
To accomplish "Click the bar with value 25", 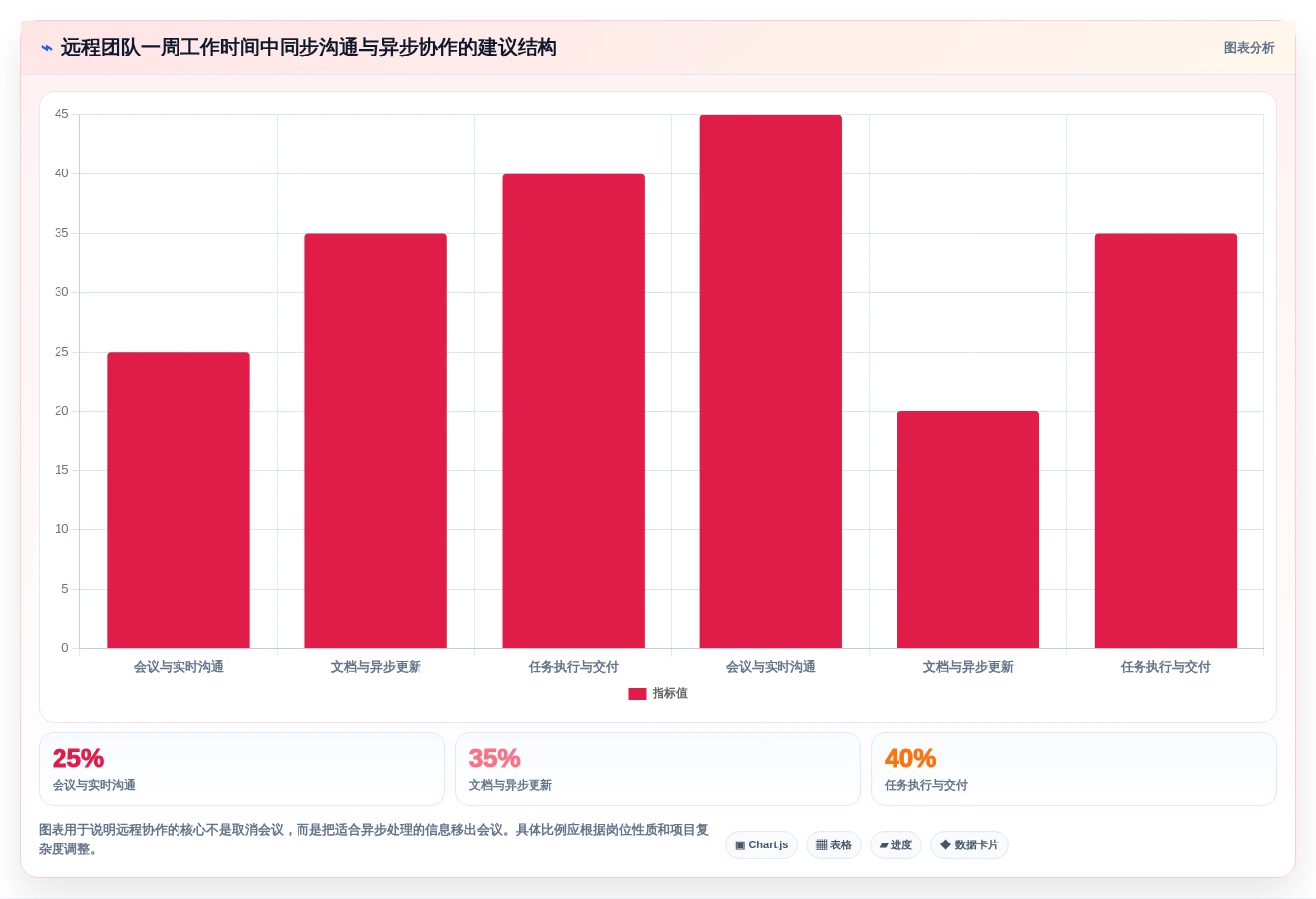I will click(x=179, y=501).
